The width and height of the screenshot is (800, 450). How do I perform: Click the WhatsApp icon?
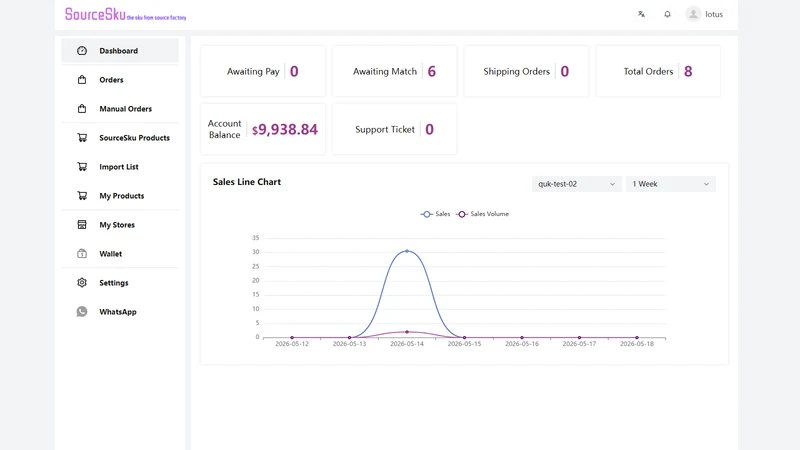coord(82,312)
